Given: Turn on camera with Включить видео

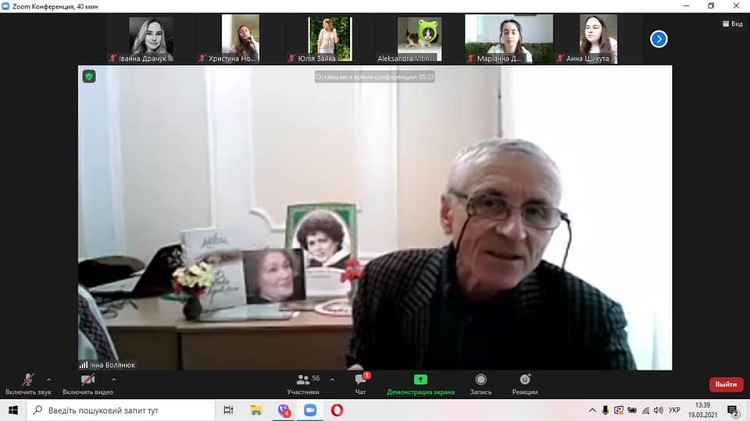Looking at the screenshot, I should pos(87,383).
